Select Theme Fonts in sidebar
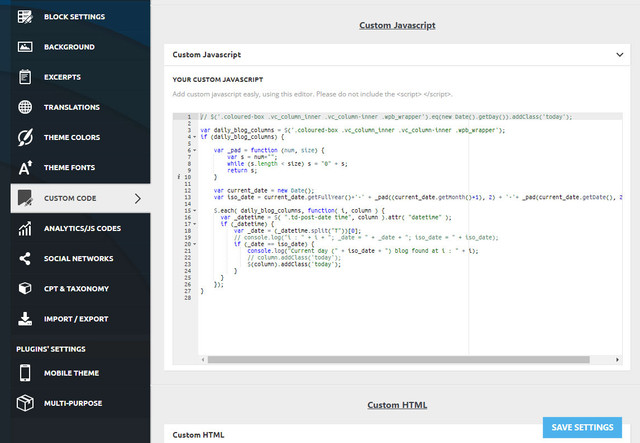The height and width of the screenshot is (443, 640). click(x=80, y=167)
